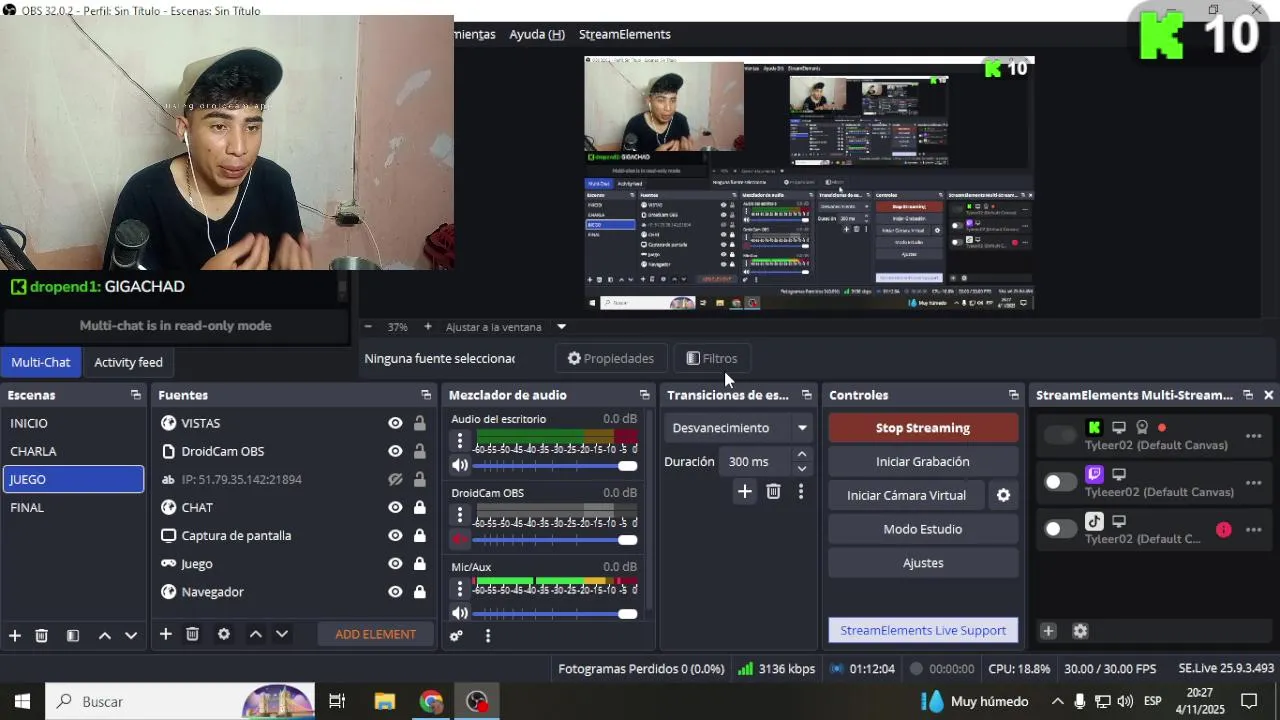Viewport: 1280px width, 720px height.
Task: Enable TikTok stream destination toggle
Action: click(x=1060, y=529)
